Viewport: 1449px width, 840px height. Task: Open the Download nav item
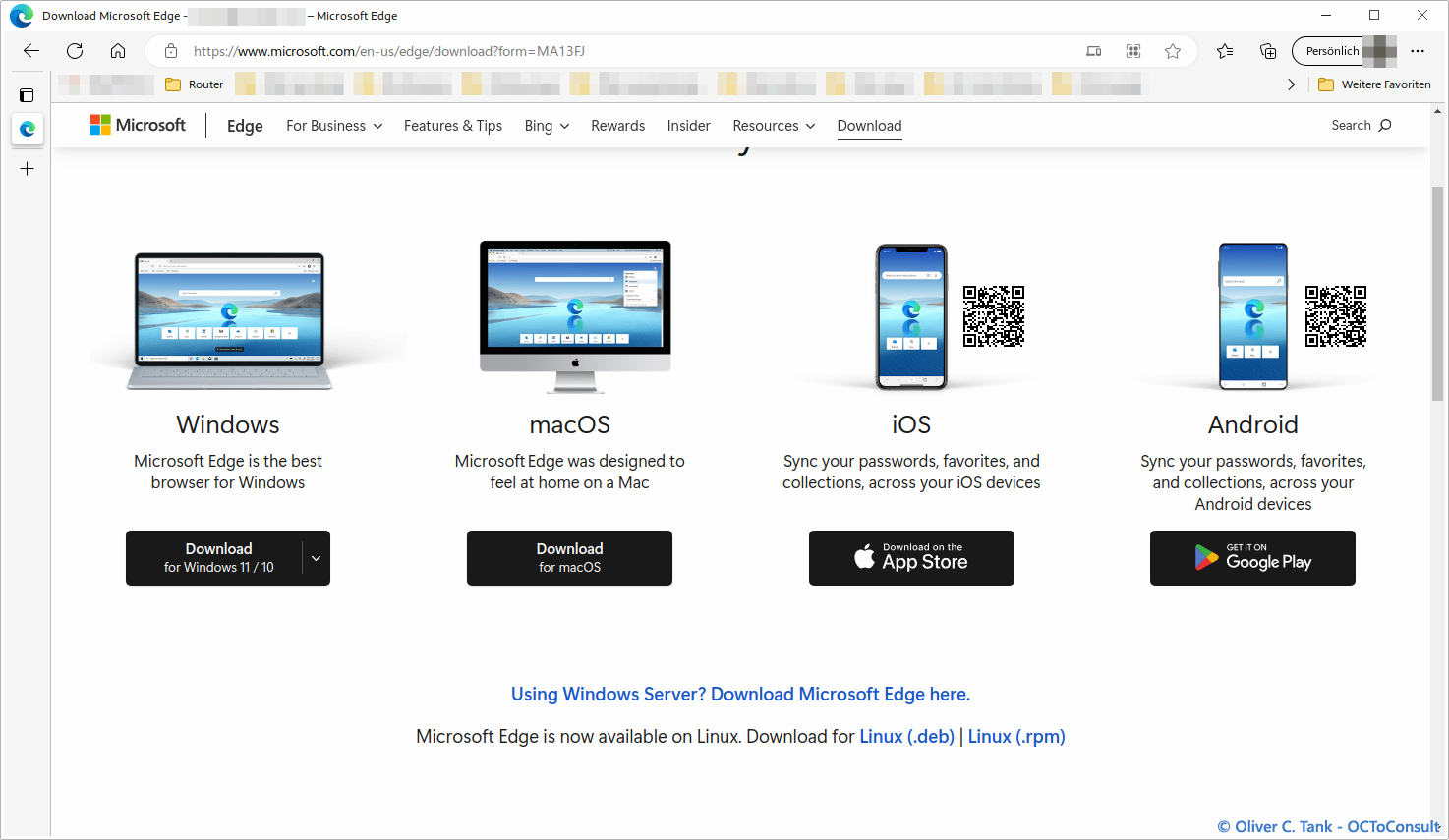tap(870, 126)
